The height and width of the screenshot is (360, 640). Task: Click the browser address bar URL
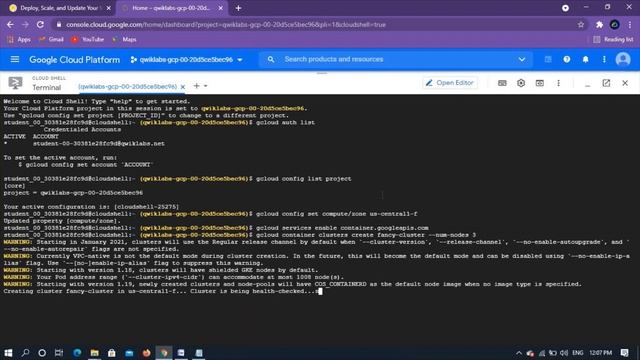(226, 25)
